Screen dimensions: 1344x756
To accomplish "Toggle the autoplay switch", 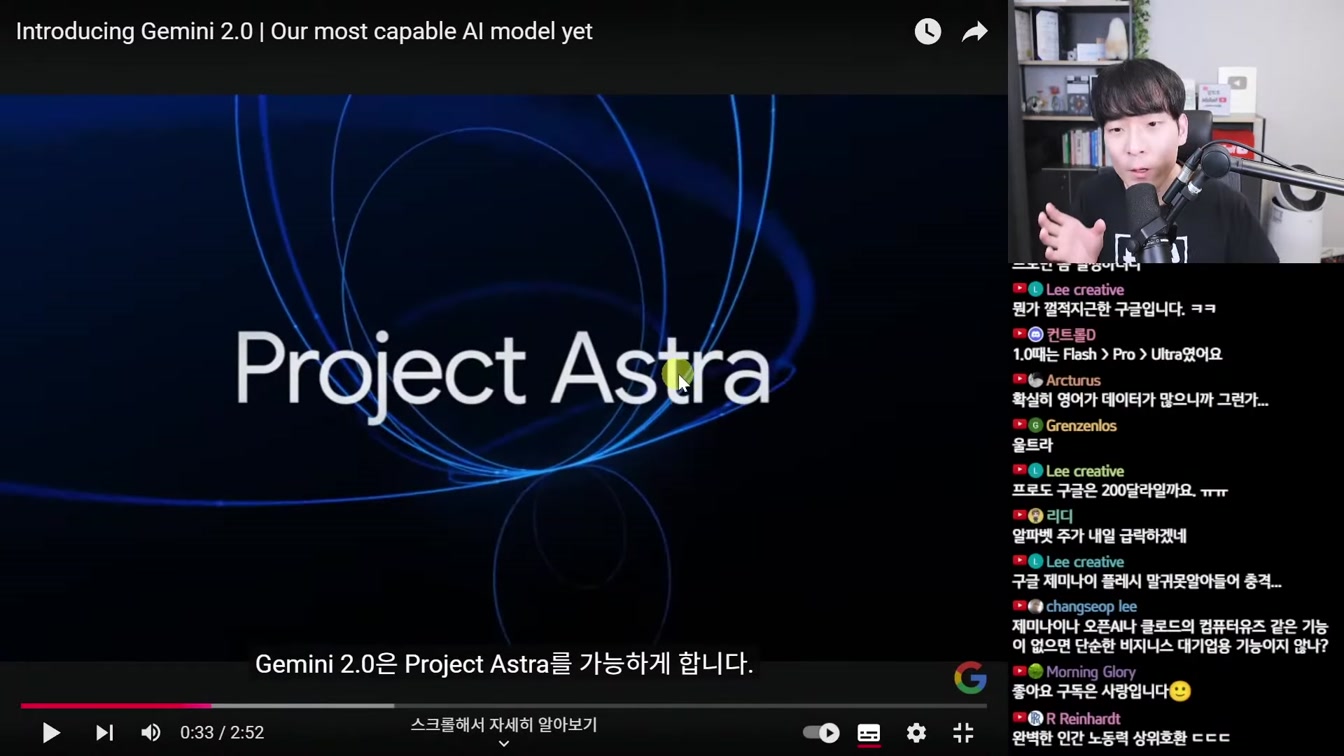I will pos(821,733).
